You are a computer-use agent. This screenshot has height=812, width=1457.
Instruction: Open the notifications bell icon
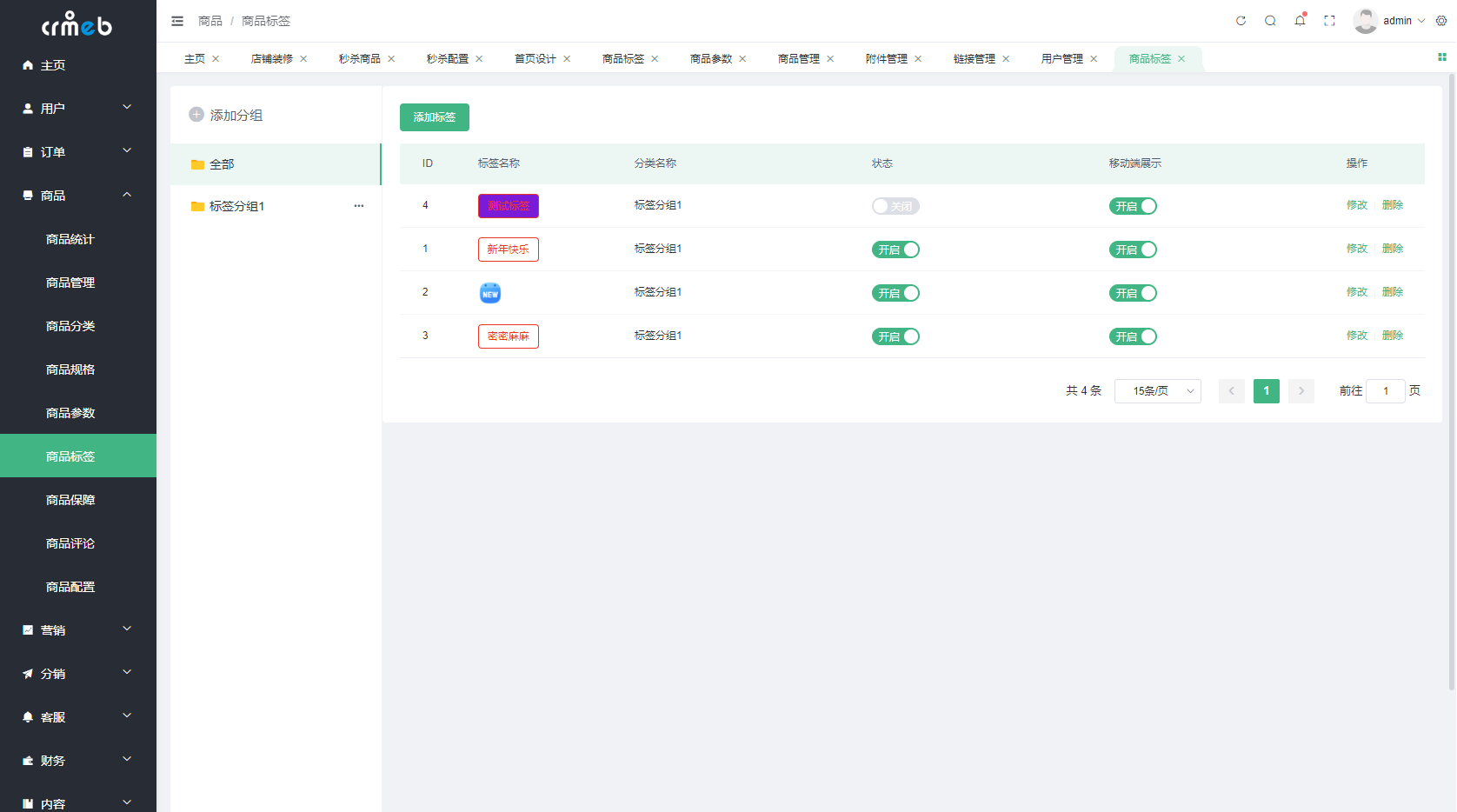[x=1300, y=20]
